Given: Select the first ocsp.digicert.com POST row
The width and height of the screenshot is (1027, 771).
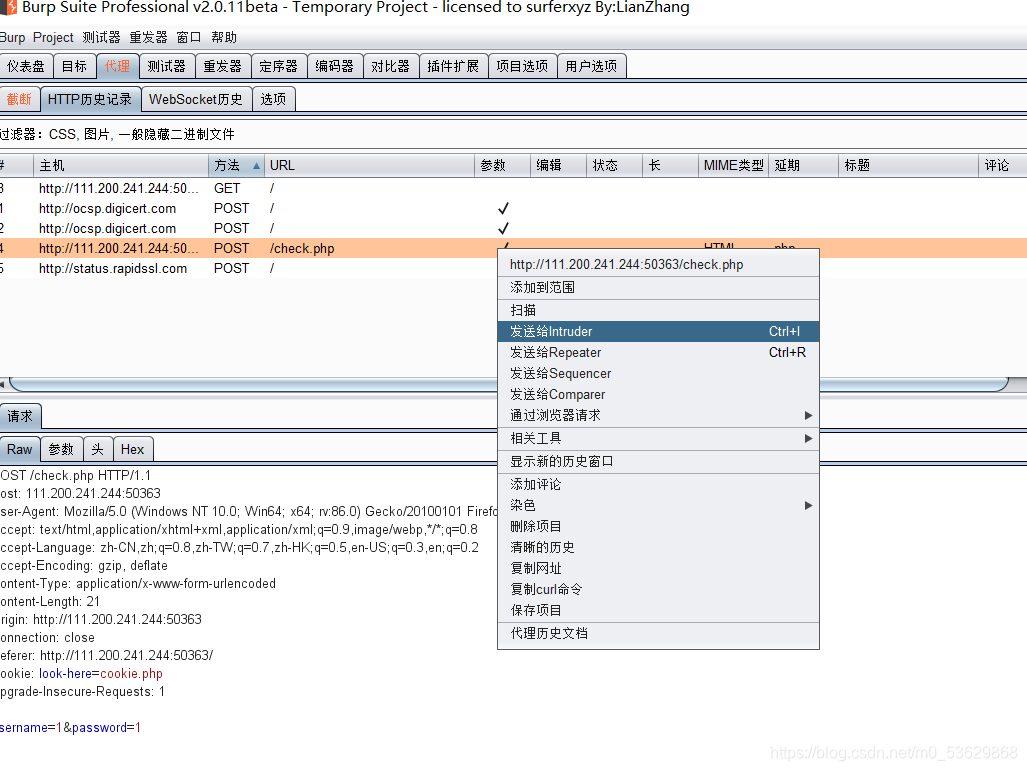Looking at the screenshot, I should [x=514, y=208].
